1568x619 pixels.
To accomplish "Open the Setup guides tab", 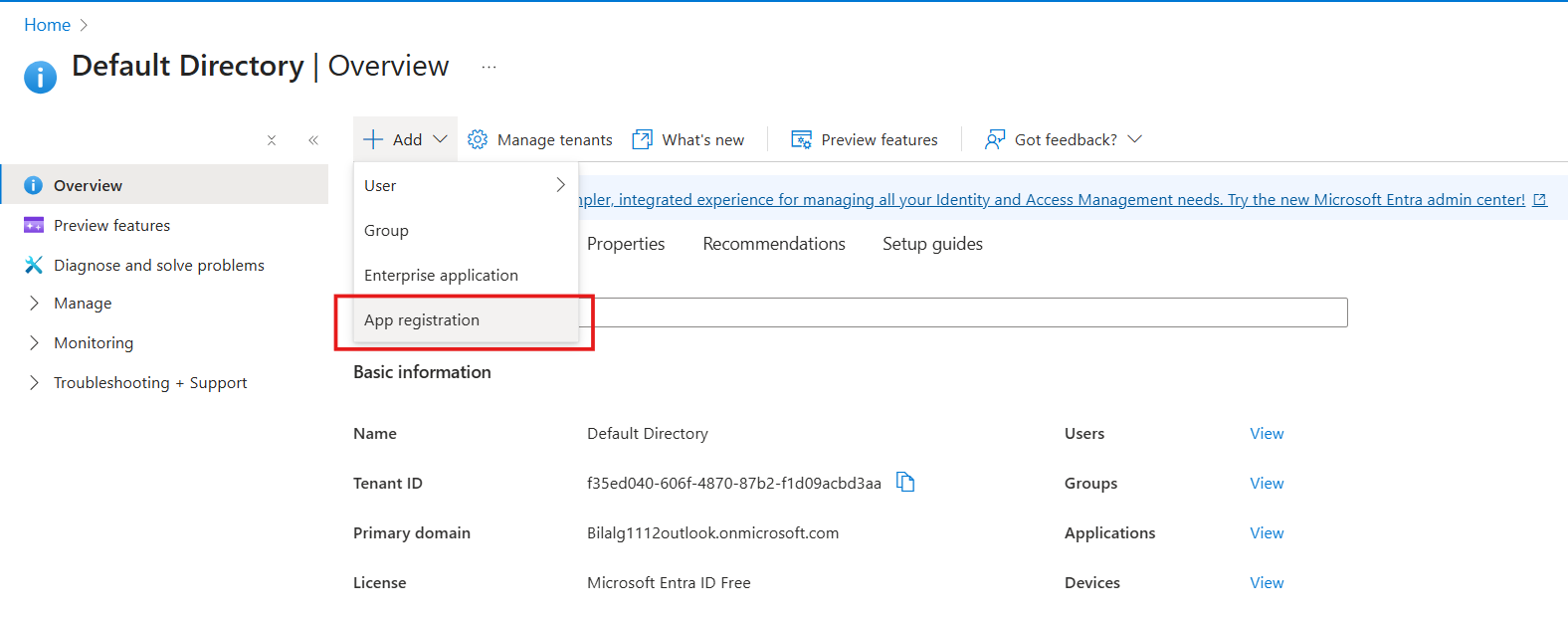I will tap(932, 244).
